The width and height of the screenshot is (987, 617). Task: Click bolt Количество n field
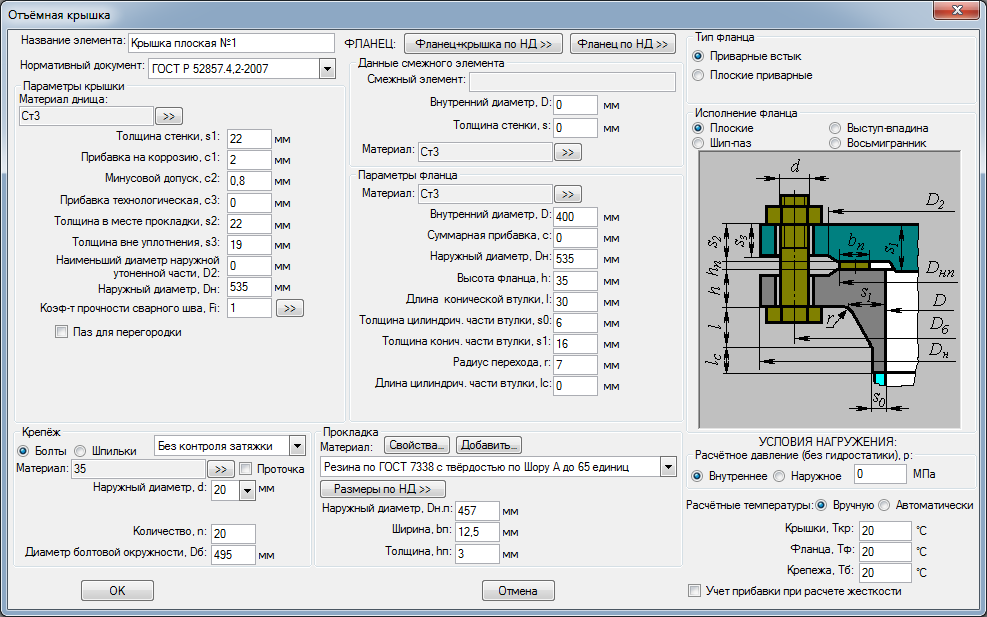(x=234, y=534)
